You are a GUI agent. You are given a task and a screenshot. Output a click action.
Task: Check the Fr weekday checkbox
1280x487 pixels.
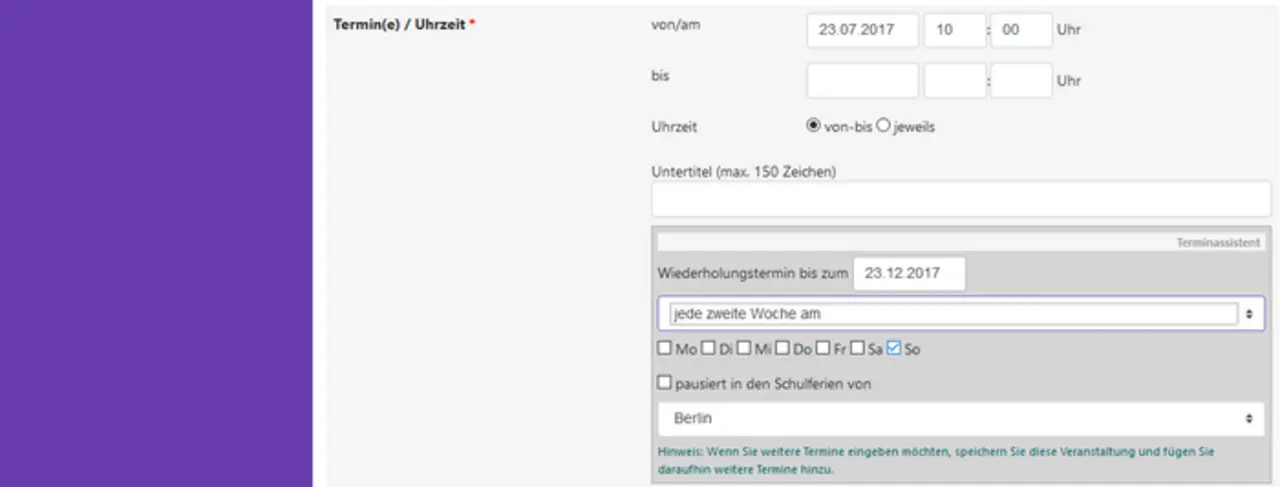click(822, 349)
